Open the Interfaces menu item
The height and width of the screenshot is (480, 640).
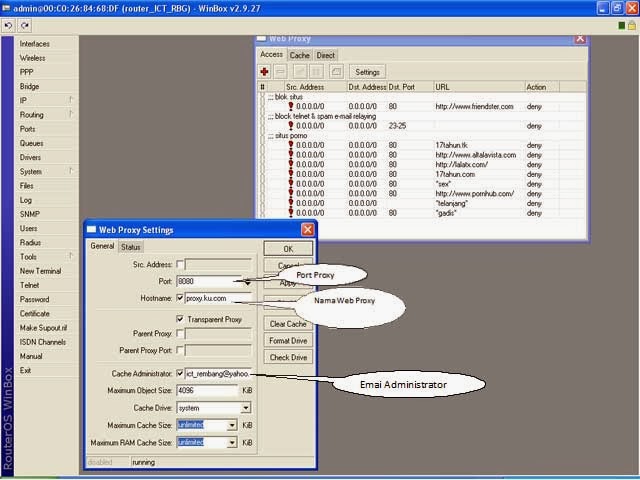(35, 44)
